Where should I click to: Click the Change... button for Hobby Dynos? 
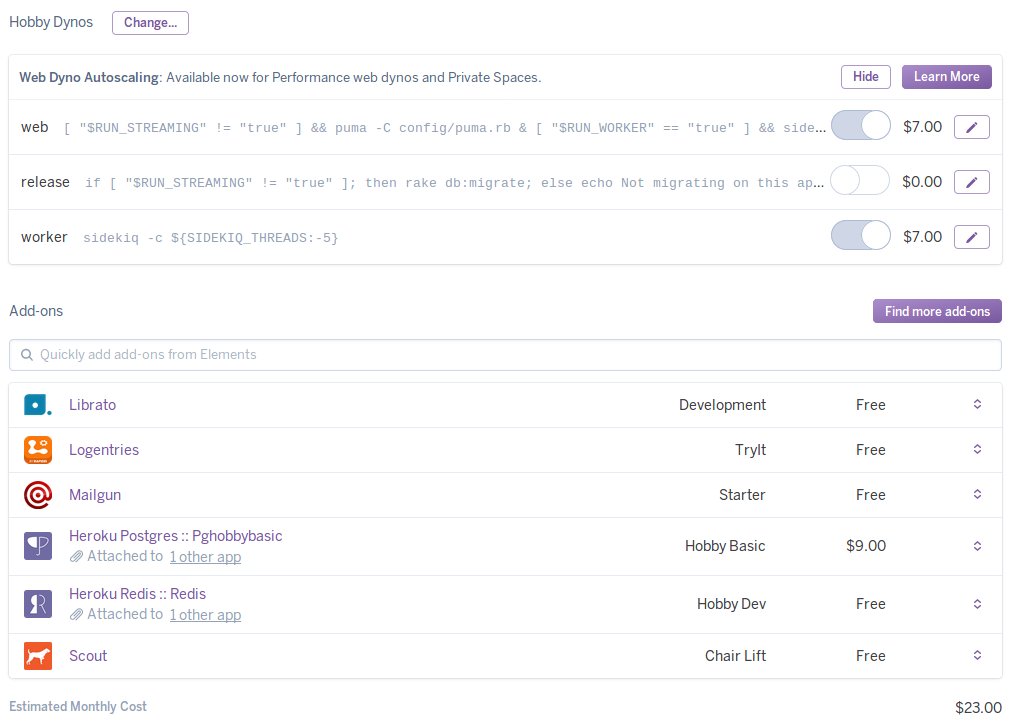(x=150, y=23)
